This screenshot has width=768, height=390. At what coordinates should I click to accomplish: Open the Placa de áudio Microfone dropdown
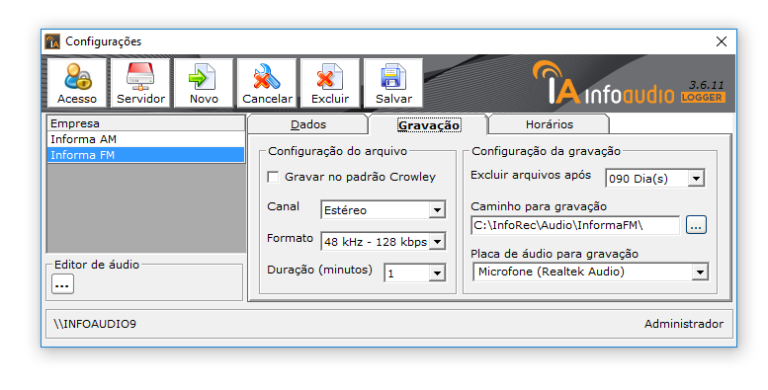(x=591, y=272)
